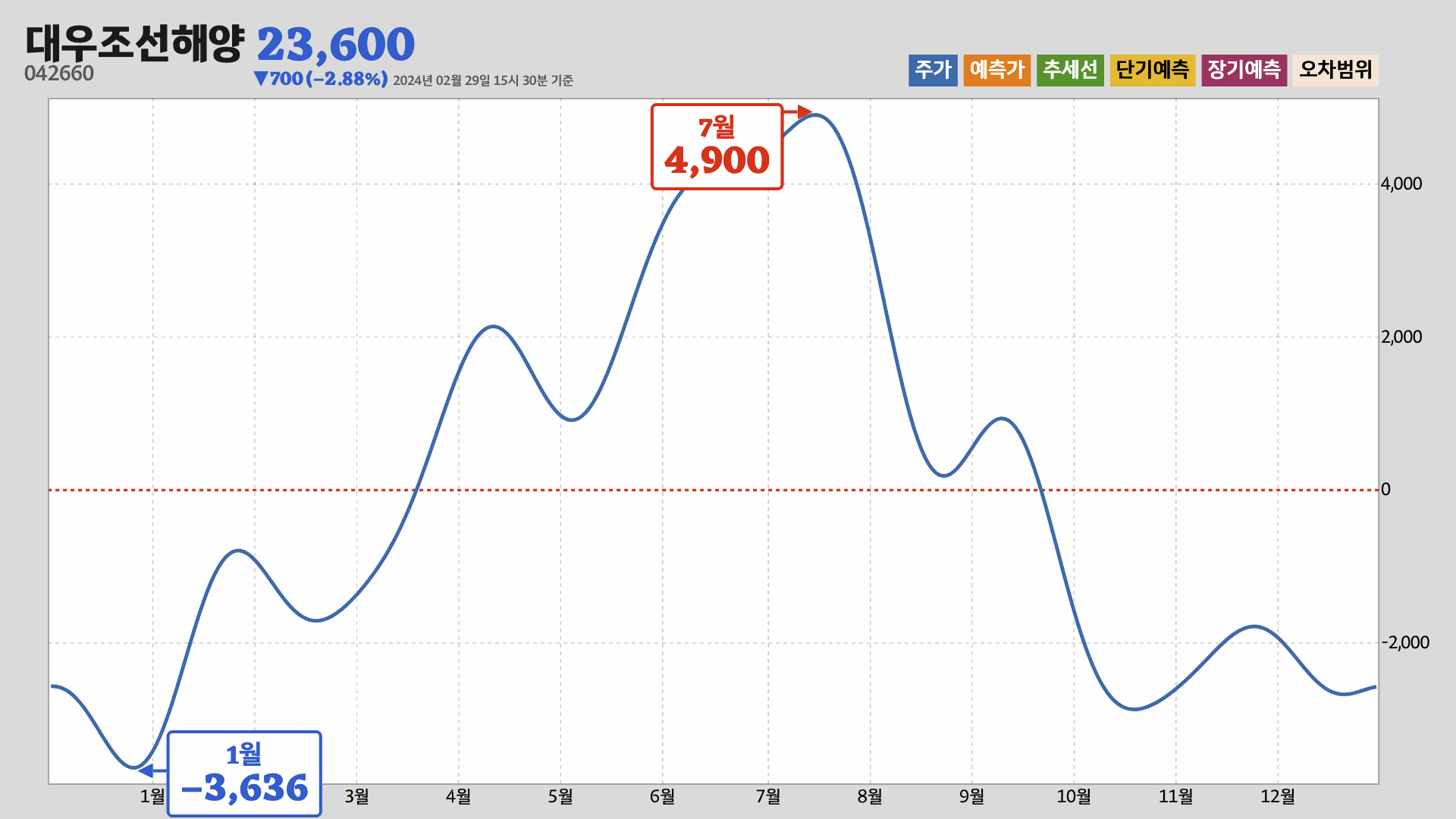Click the stock name 대우조선해양
1456x819 pixels.
(x=134, y=43)
